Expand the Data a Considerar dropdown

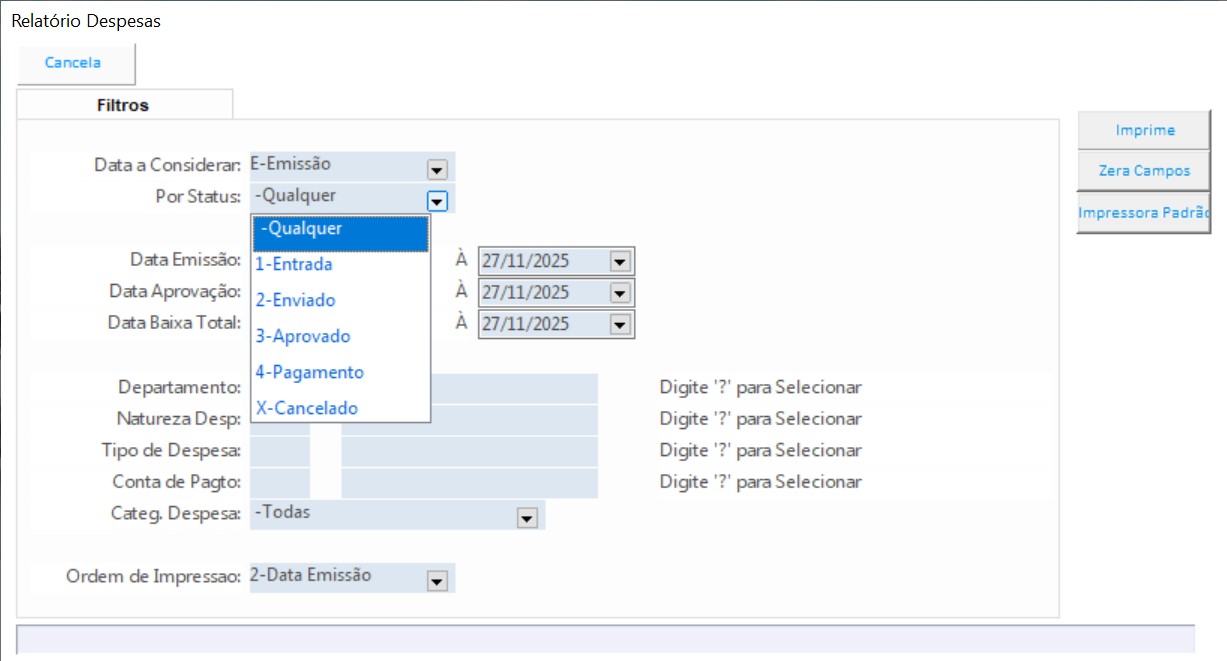(436, 169)
